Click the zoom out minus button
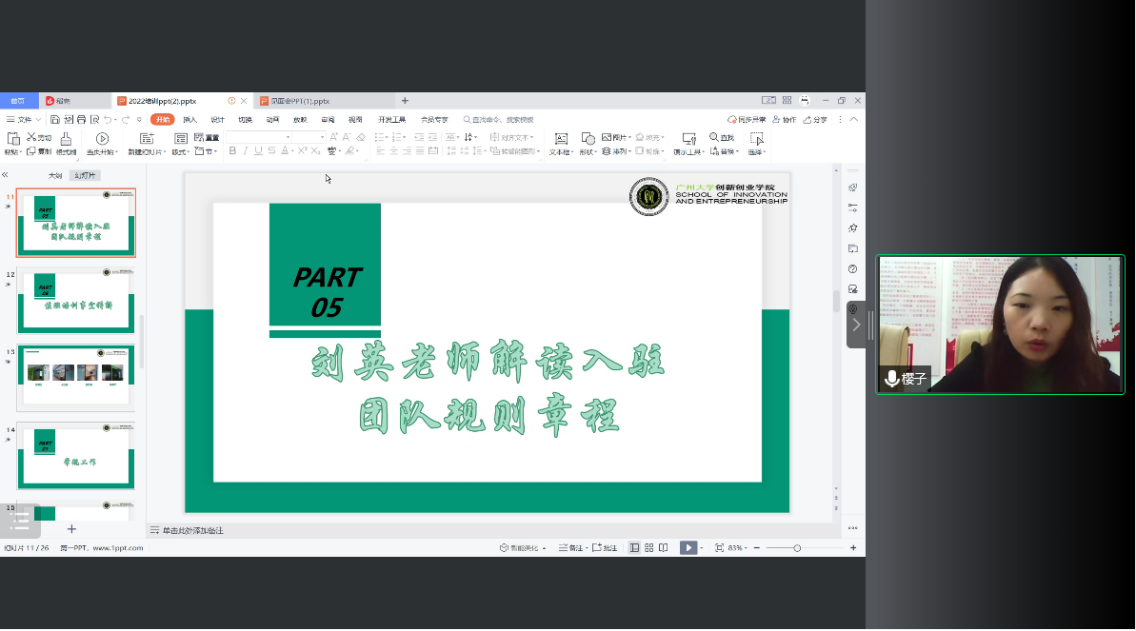This screenshot has height=631, width=1136. (x=756, y=548)
